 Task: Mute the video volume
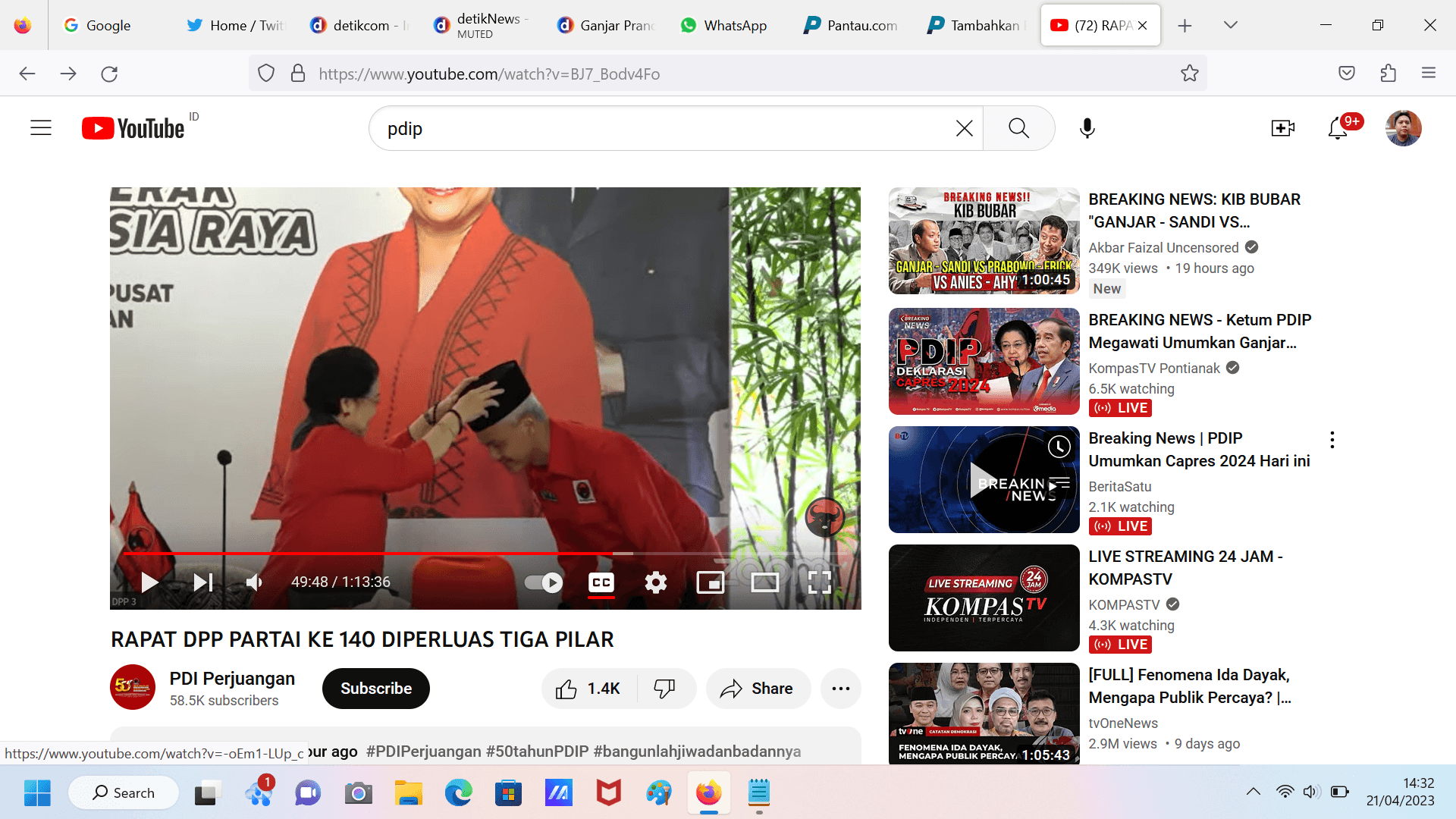[254, 582]
